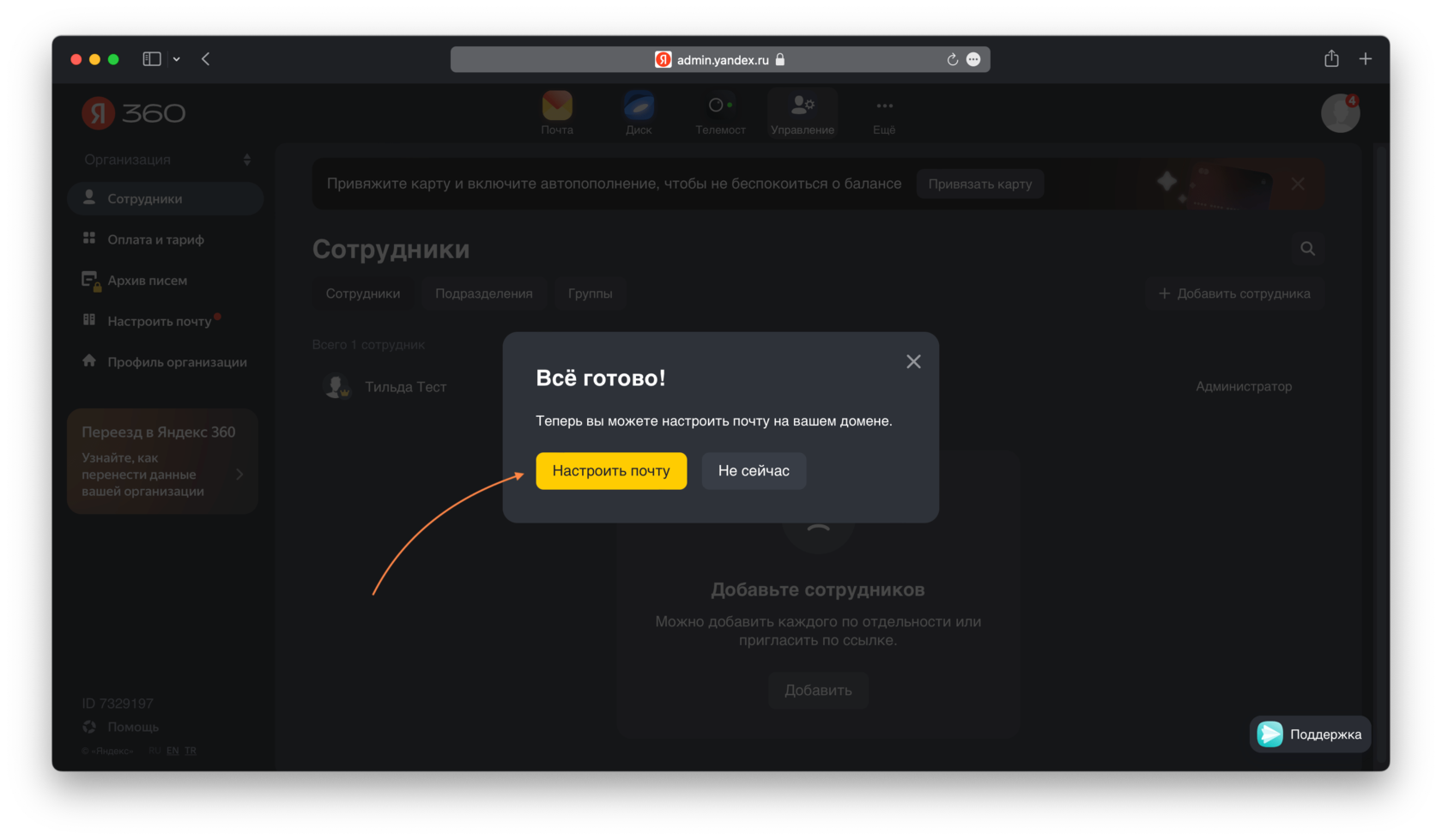Toggle the Safari sidebar icon

point(152,59)
